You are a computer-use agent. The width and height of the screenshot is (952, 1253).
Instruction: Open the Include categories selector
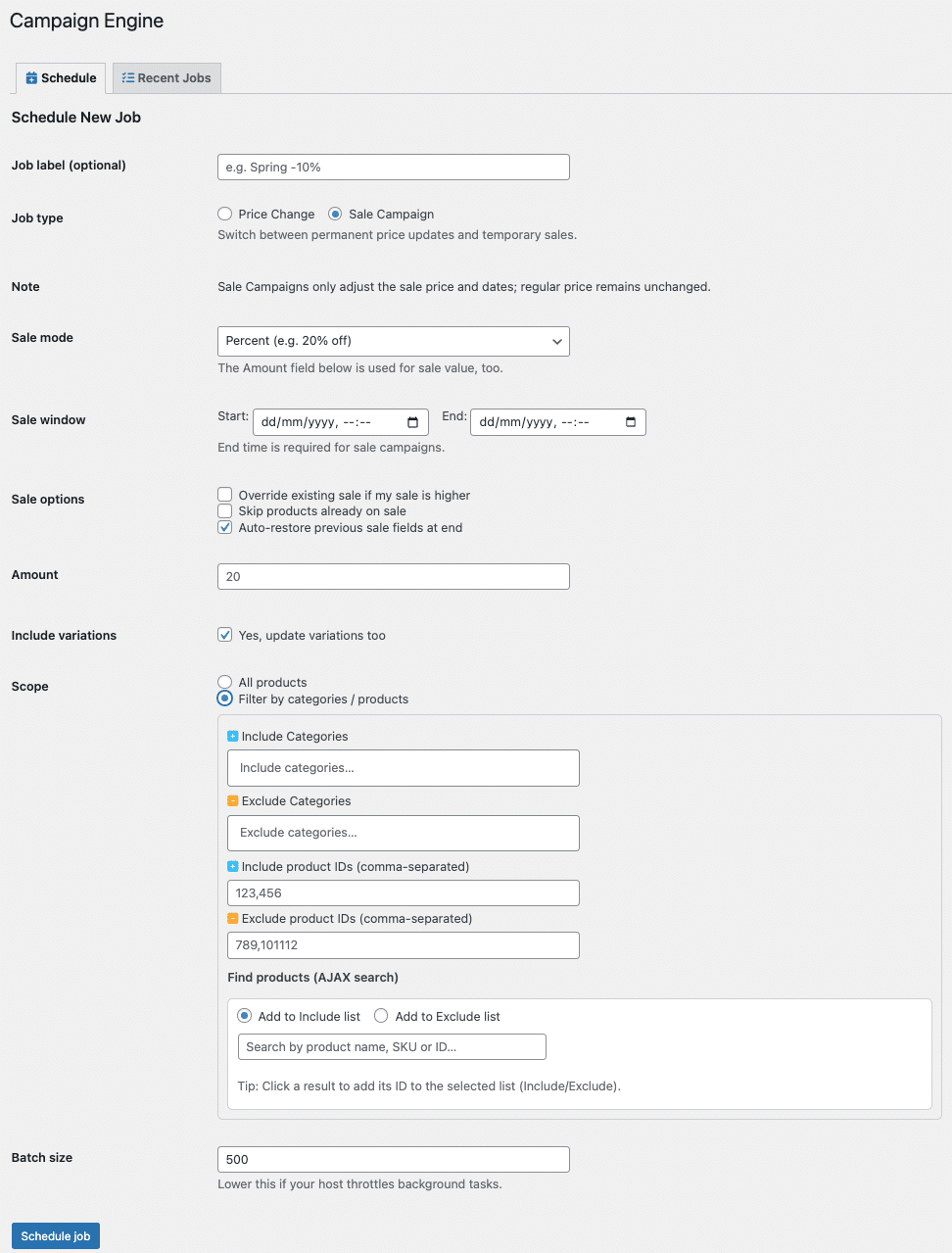(x=403, y=768)
